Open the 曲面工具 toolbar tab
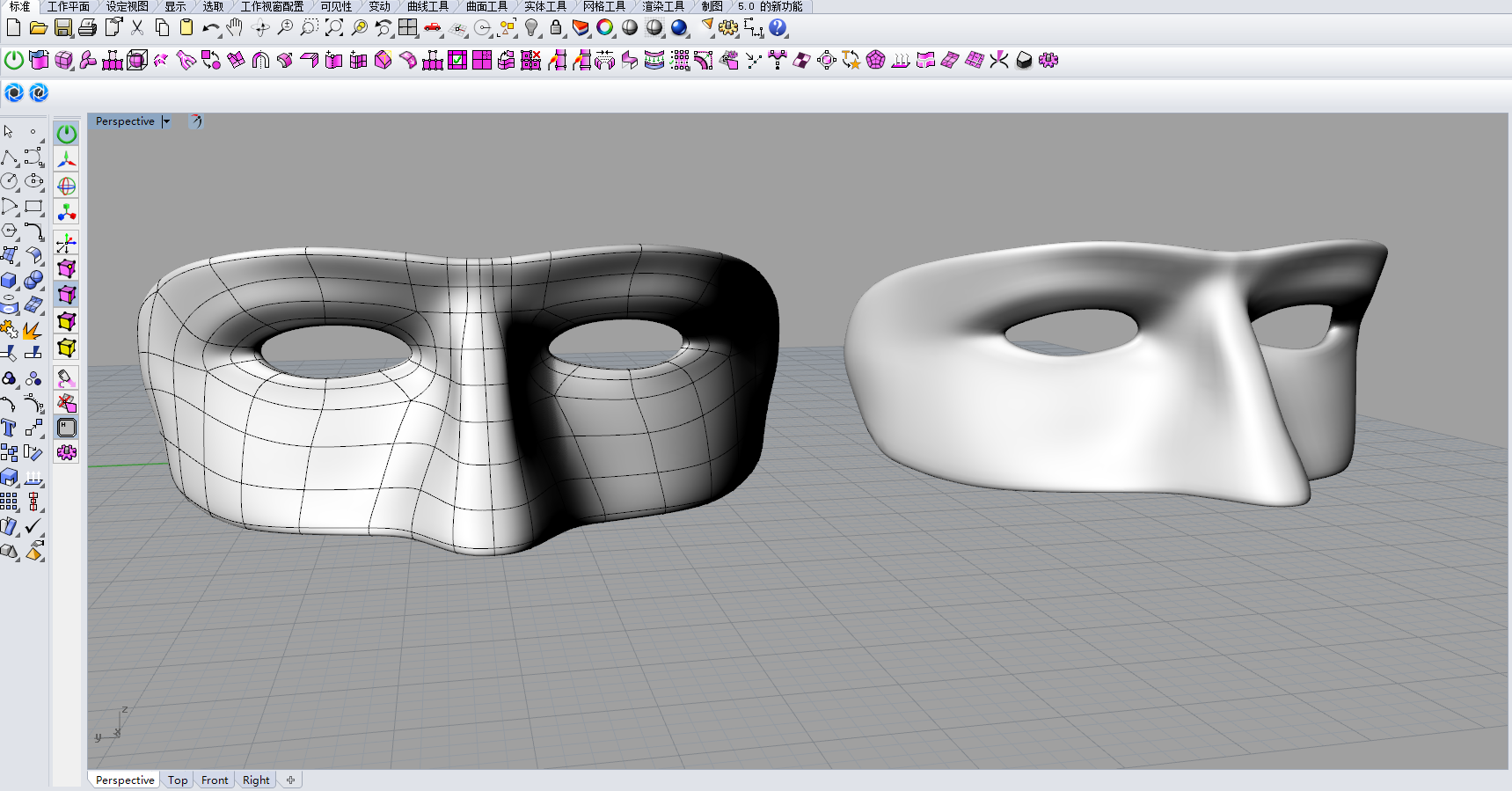This screenshot has width=1512, height=791. [486, 6]
